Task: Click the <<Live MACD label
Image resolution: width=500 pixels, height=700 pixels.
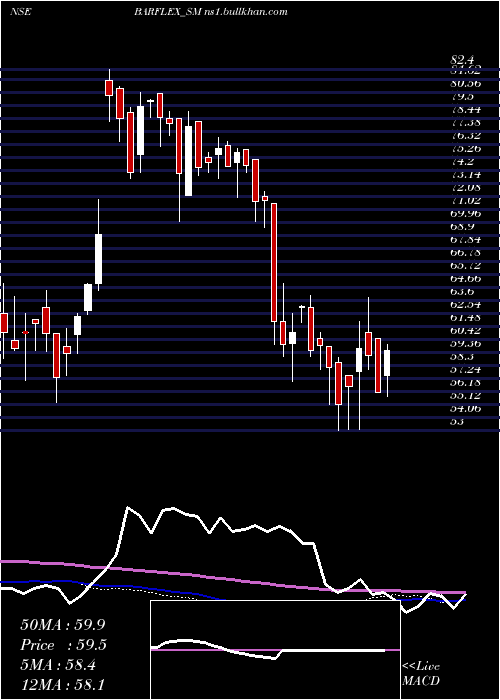Action: [421, 674]
